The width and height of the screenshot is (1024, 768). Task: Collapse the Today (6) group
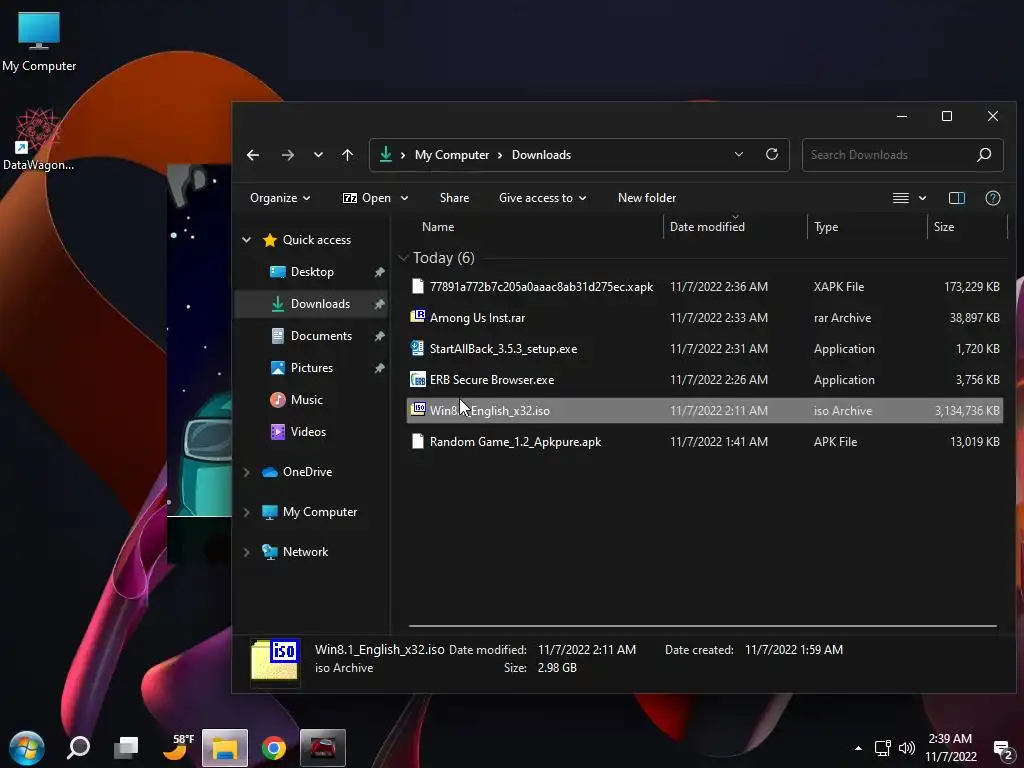pos(403,258)
